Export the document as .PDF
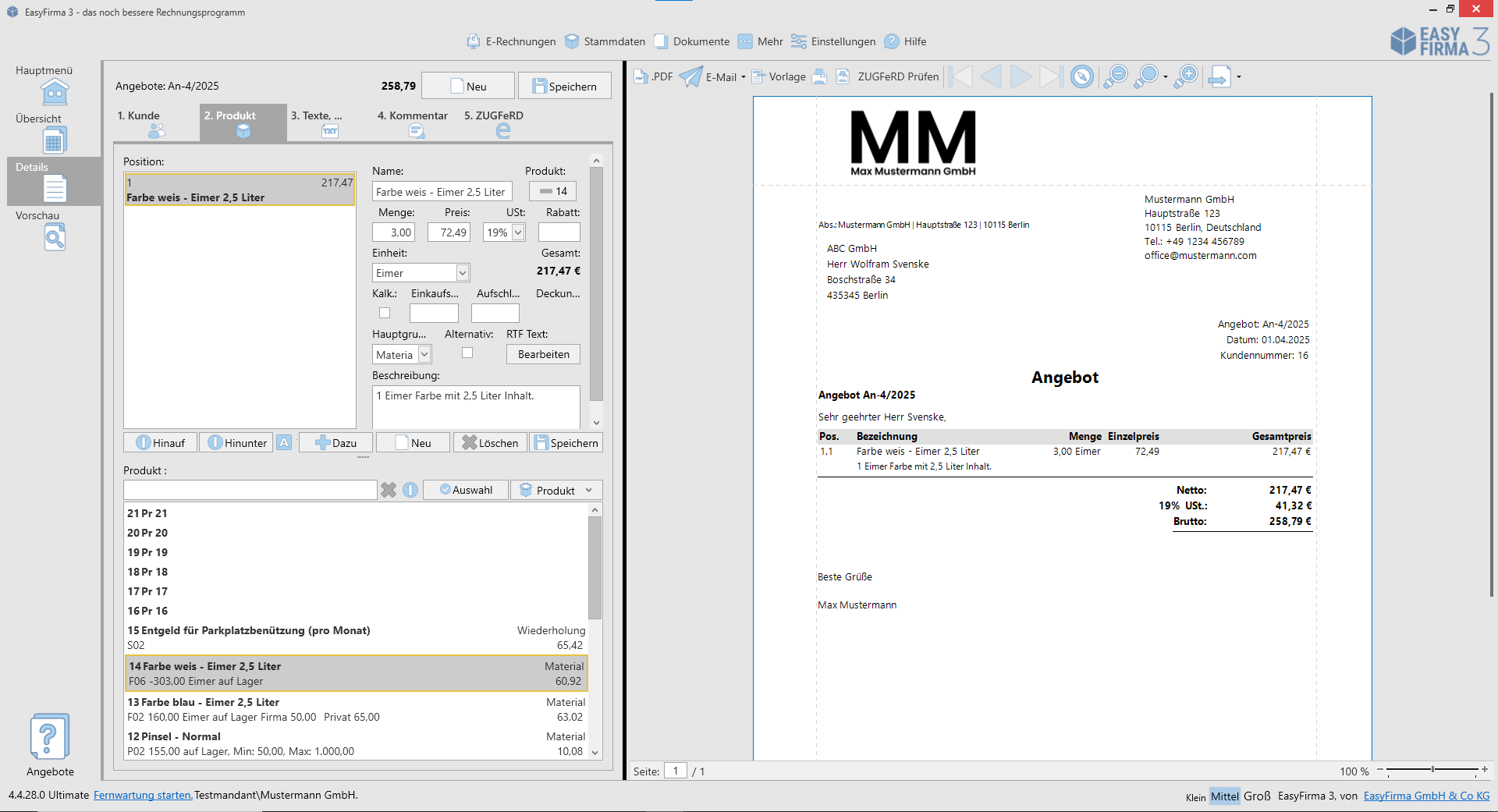The image size is (1498, 812). tap(653, 76)
